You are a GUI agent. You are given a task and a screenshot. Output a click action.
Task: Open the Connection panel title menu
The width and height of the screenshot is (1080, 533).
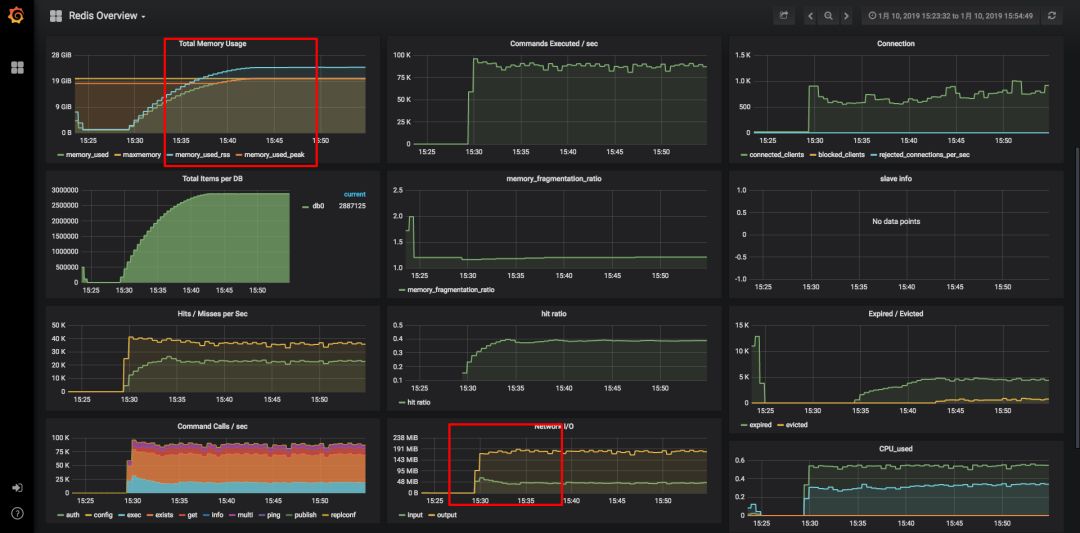(x=895, y=43)
